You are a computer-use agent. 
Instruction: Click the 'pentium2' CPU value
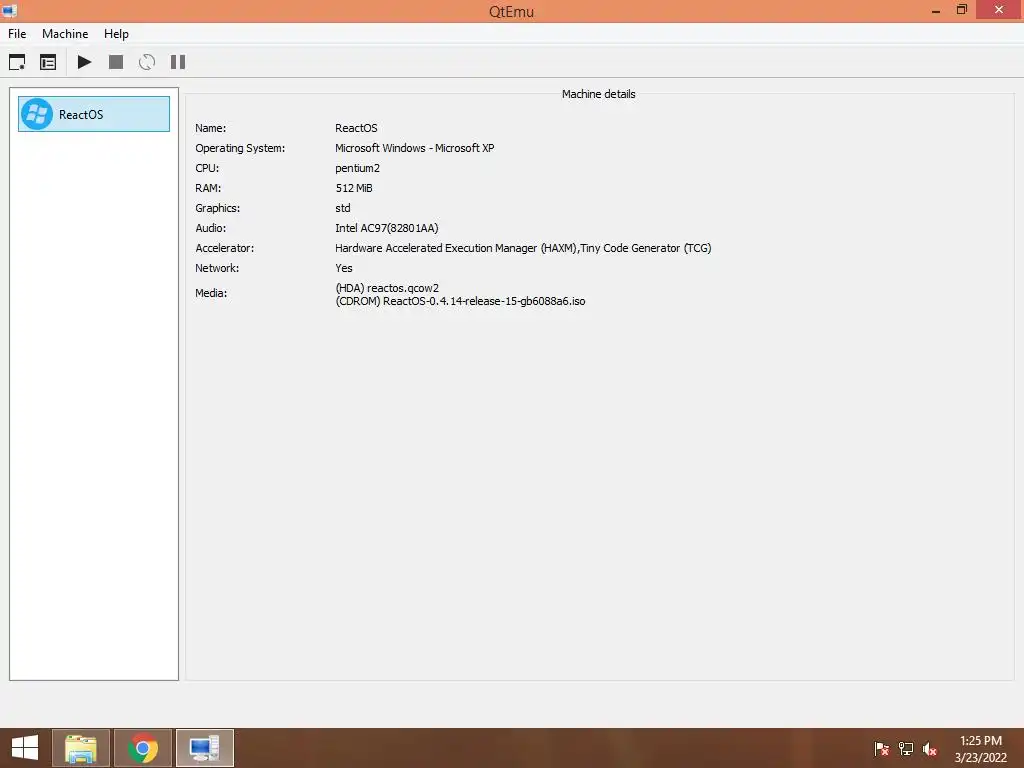point(357,168)
